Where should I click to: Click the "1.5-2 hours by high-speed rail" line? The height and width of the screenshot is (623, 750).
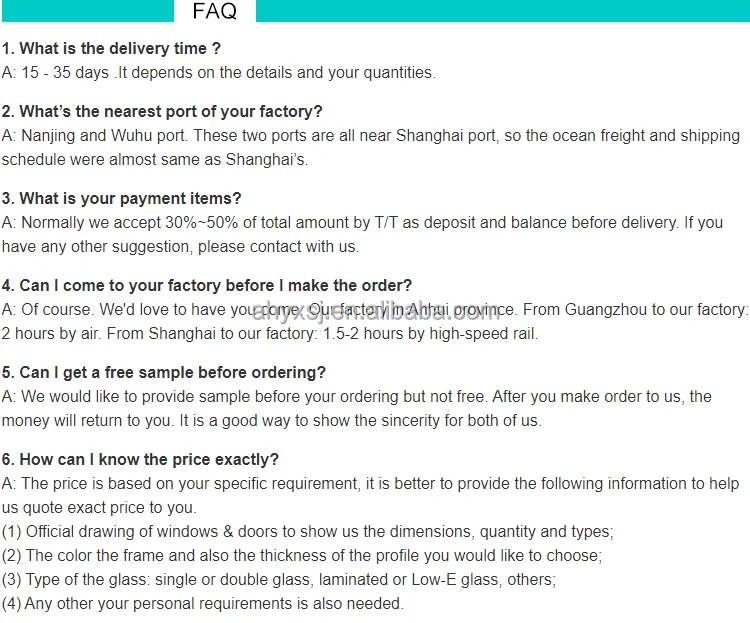pos(269,333)
